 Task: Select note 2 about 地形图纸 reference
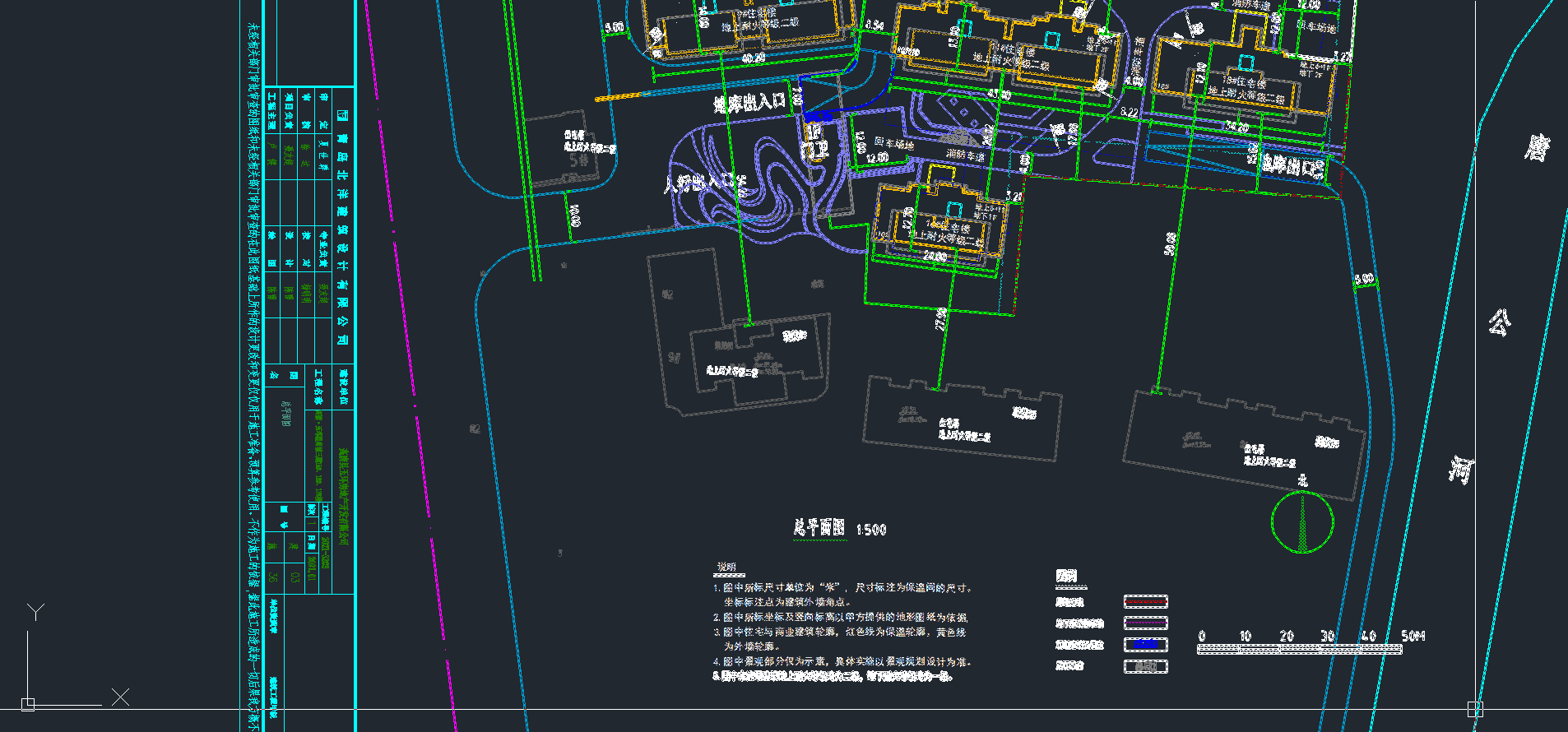(840, 617)
